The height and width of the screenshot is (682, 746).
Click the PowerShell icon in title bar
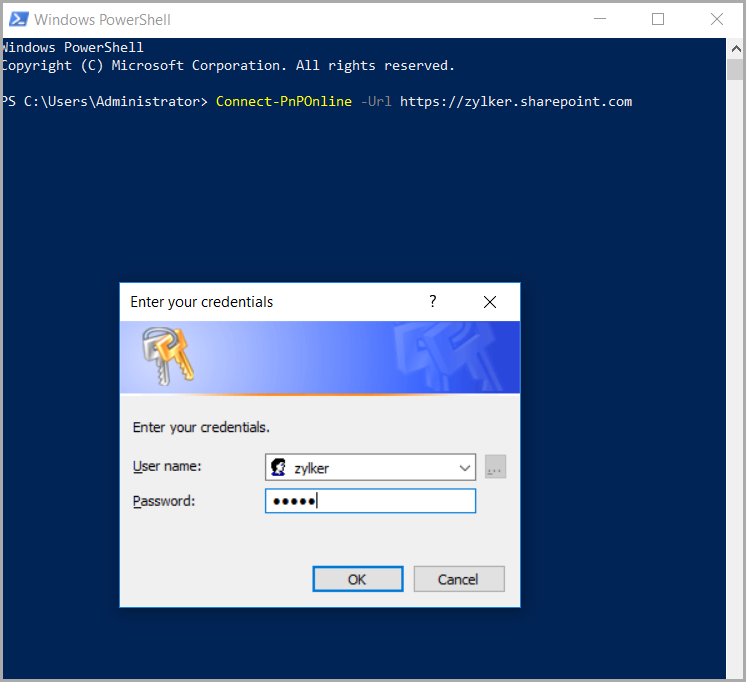tap(19, 20)
